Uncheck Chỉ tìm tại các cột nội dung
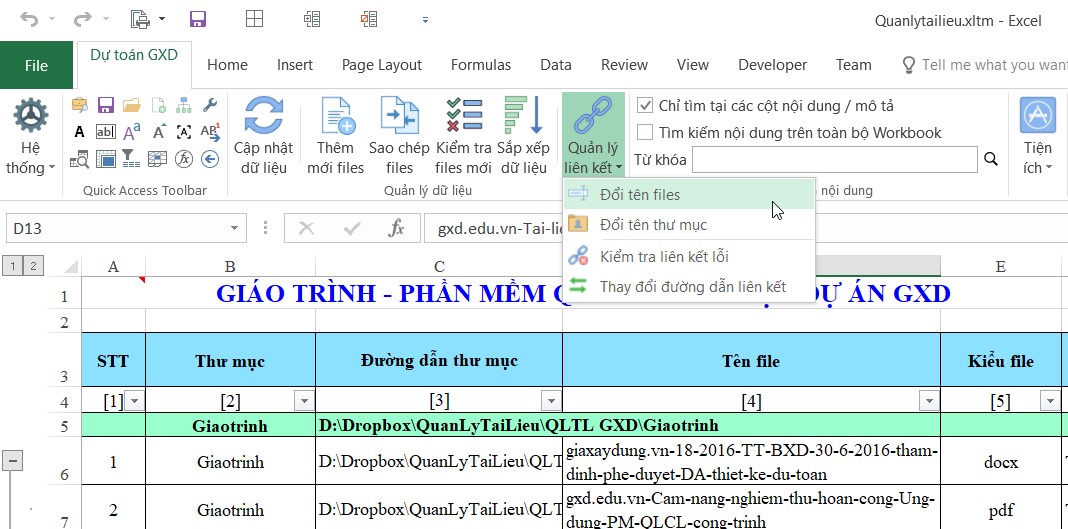1068x529 pixels. click(645, 106)
